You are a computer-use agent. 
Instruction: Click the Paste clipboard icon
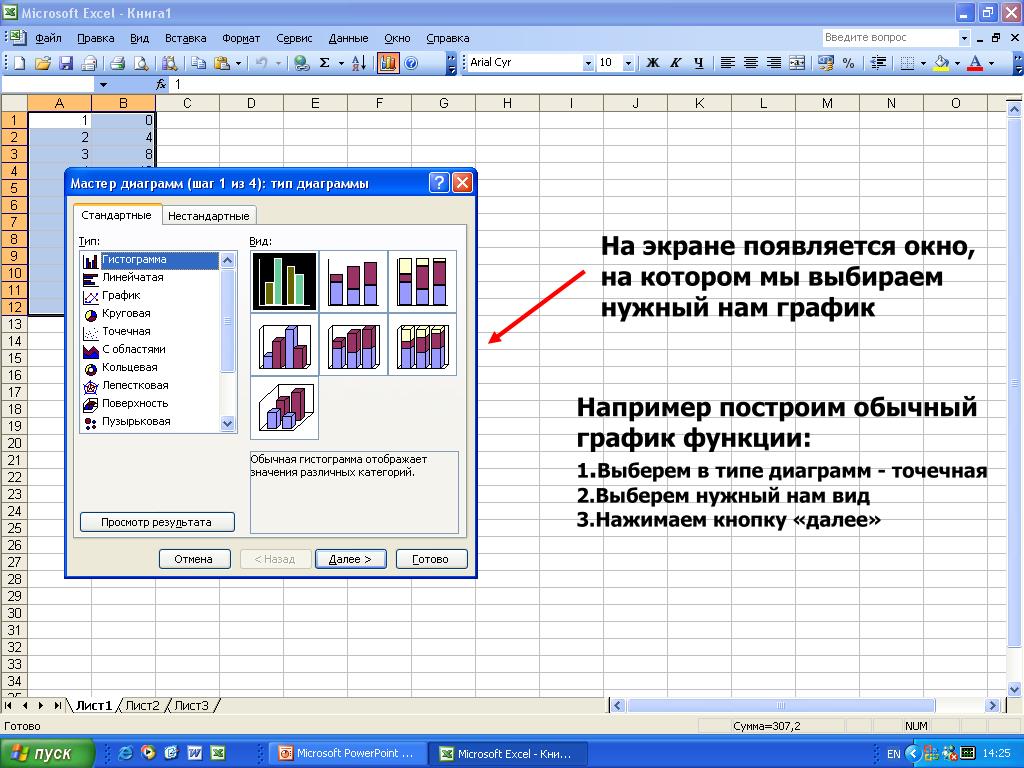(221, 63)
